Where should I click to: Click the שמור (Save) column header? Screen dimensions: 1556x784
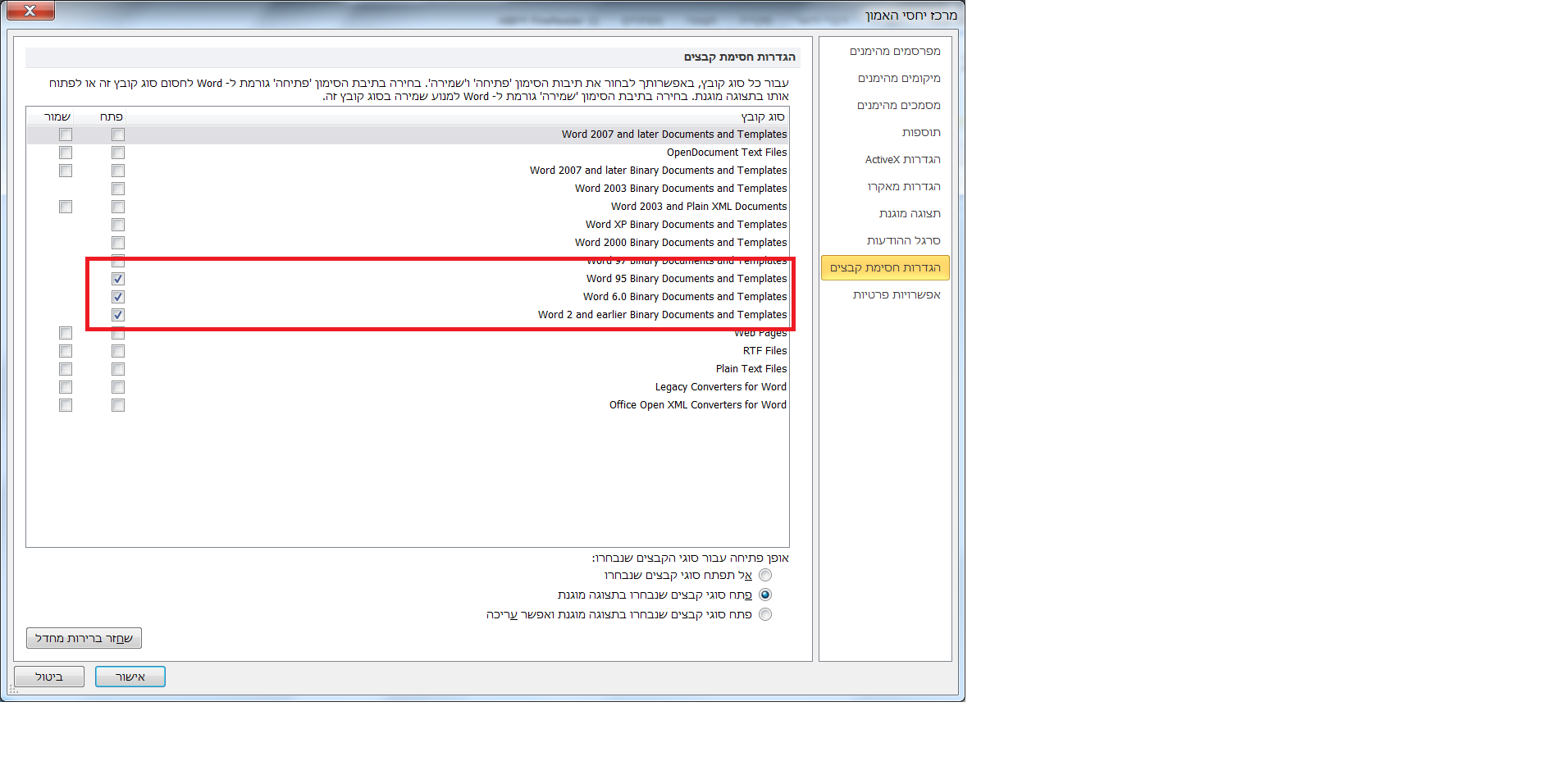[57, 117]
